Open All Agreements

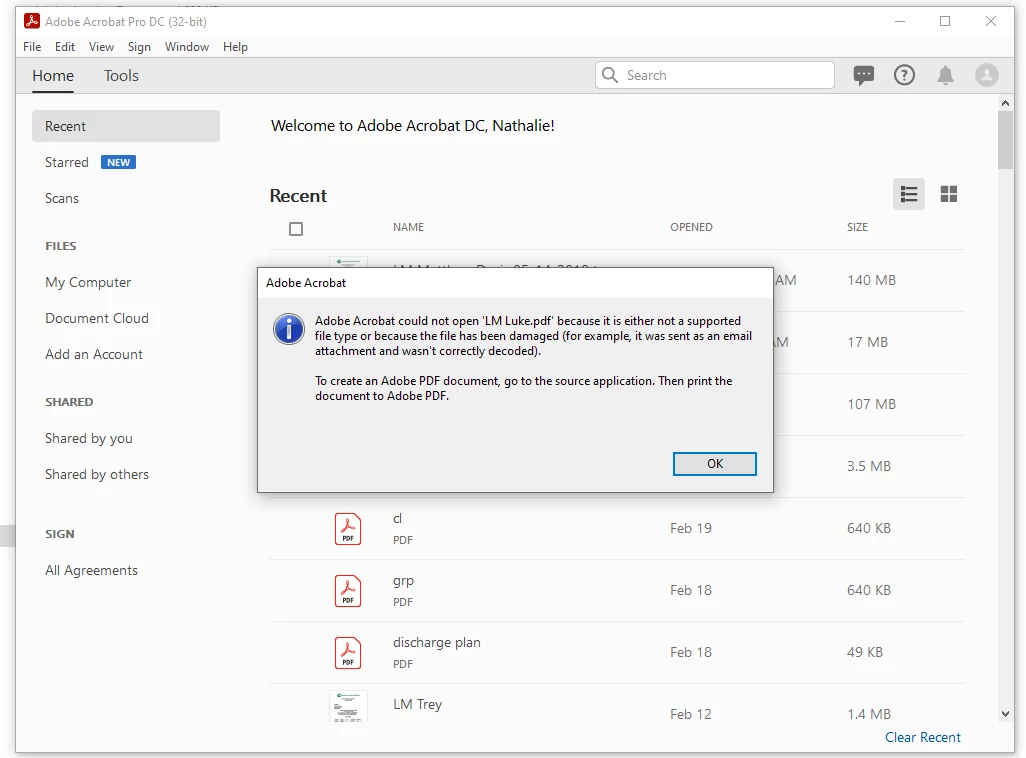coord(92,570)
